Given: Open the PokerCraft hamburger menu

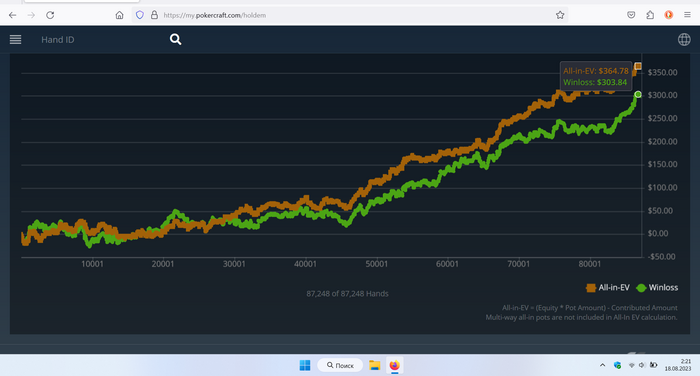Looking at the screenshot, I should [15, 40].
